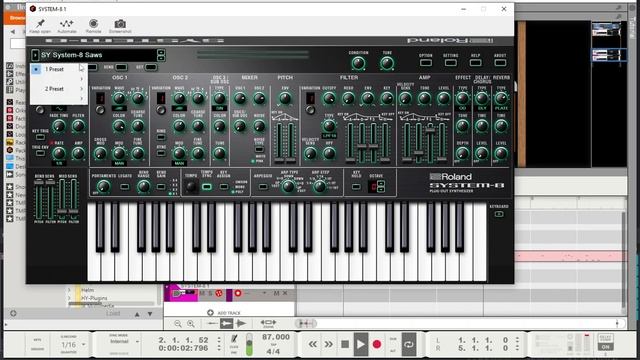Click the Add Track plus icon
Image resolution: width=640 pixels, height=360 pixels.
210,313
